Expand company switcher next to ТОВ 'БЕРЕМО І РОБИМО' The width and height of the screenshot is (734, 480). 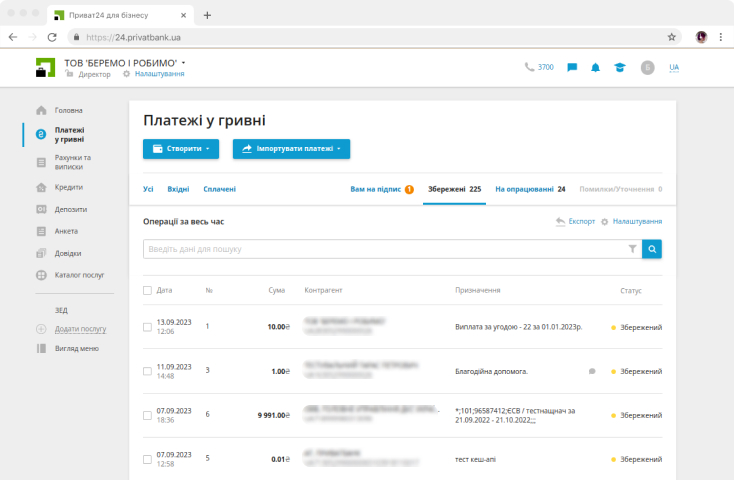click(184, 63)
